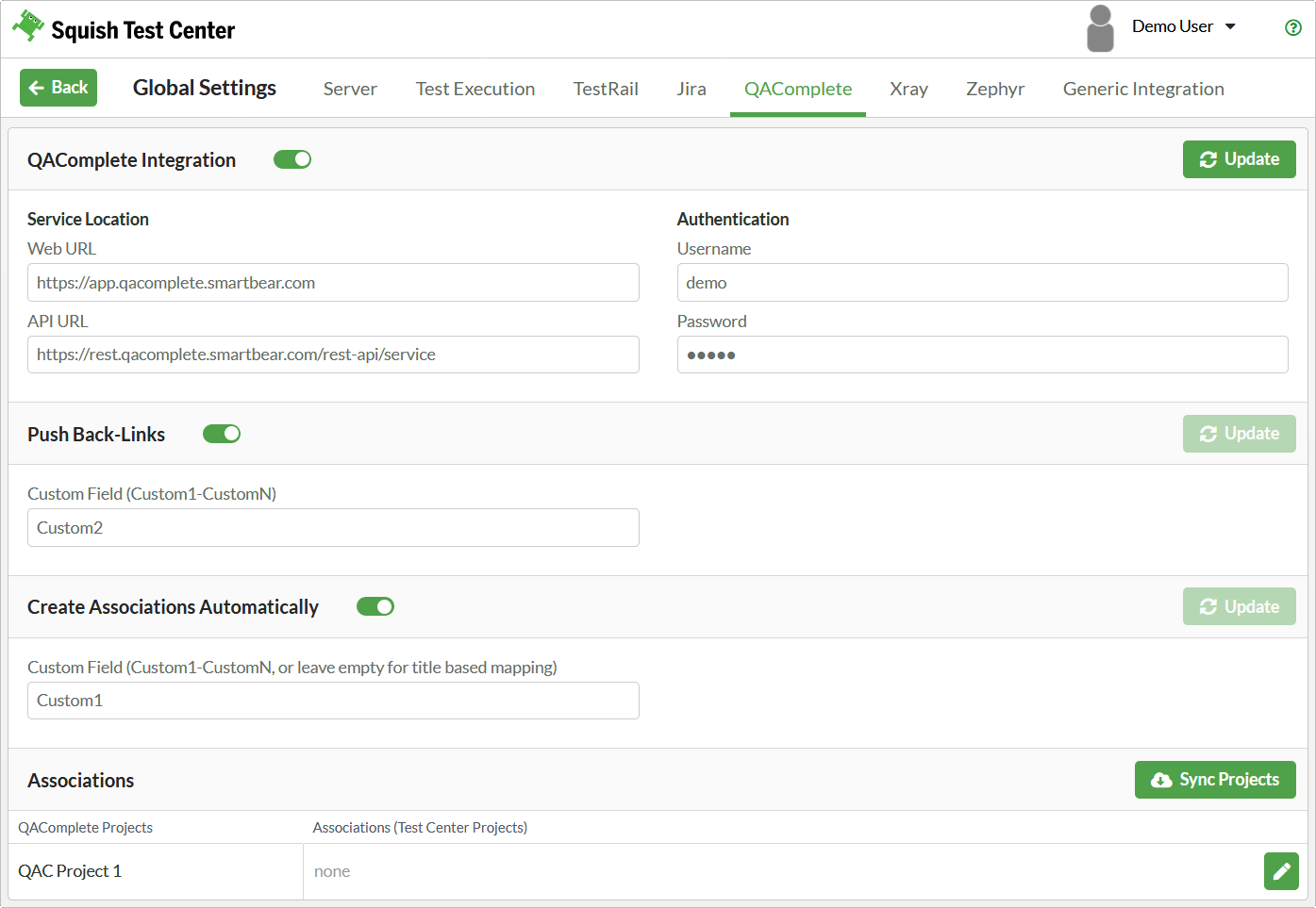Open the Generic Integration tab
The height and width of the screenshot is (908, 1316).
tap(1142, 89)
